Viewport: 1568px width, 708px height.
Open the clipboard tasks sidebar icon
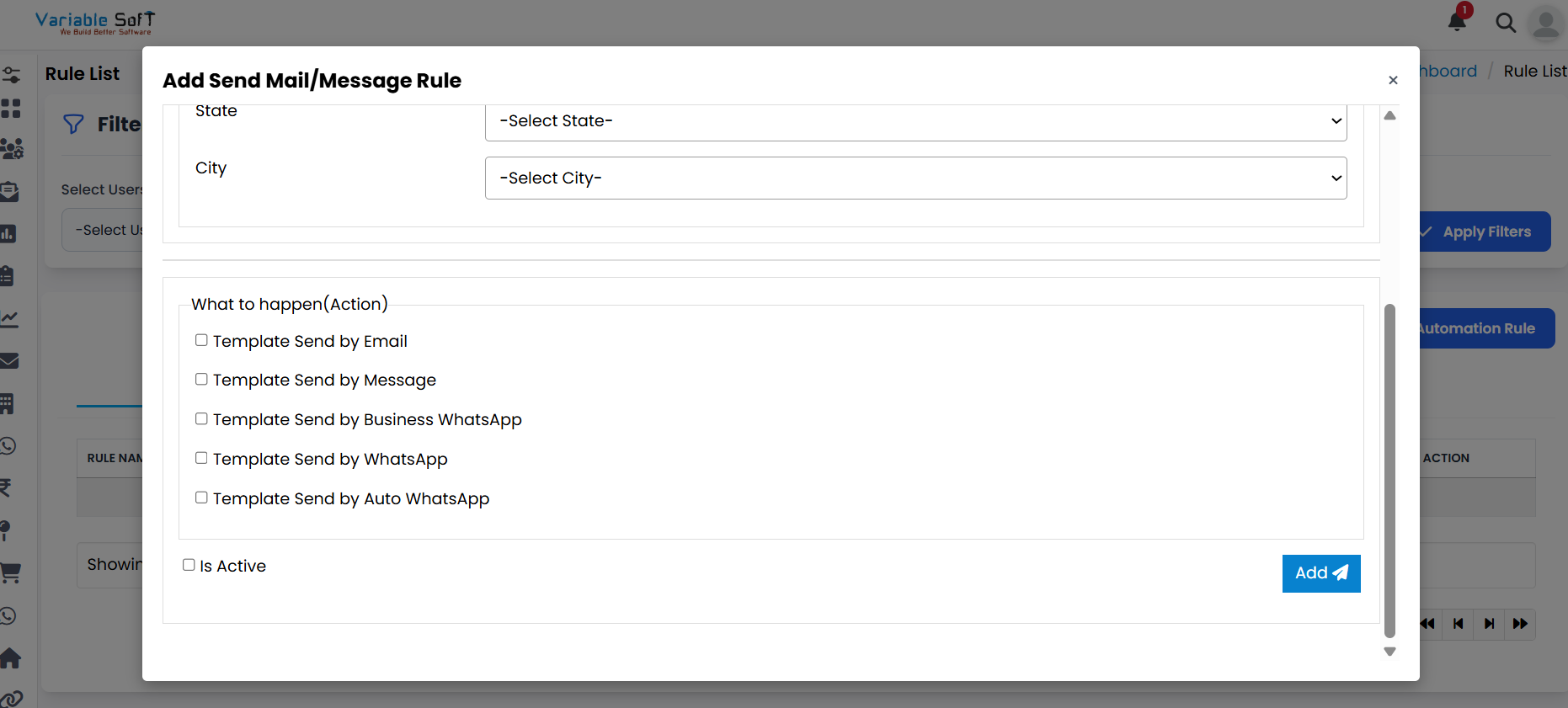[8, 275]
